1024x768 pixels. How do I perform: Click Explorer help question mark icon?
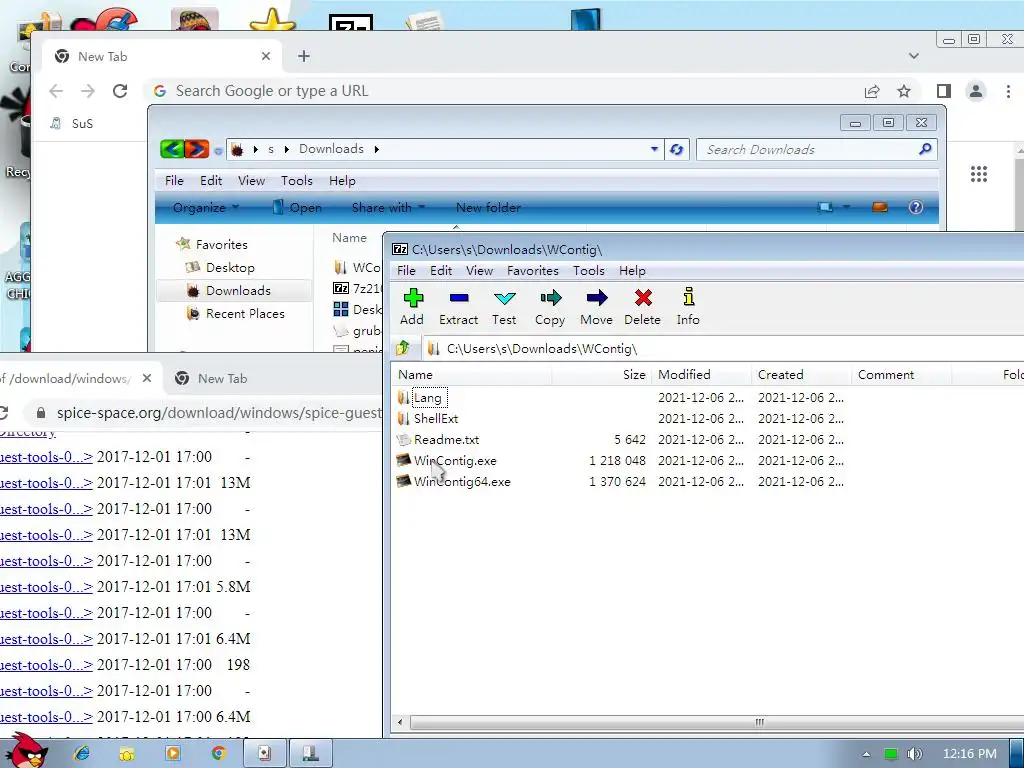tap(916, 208)
